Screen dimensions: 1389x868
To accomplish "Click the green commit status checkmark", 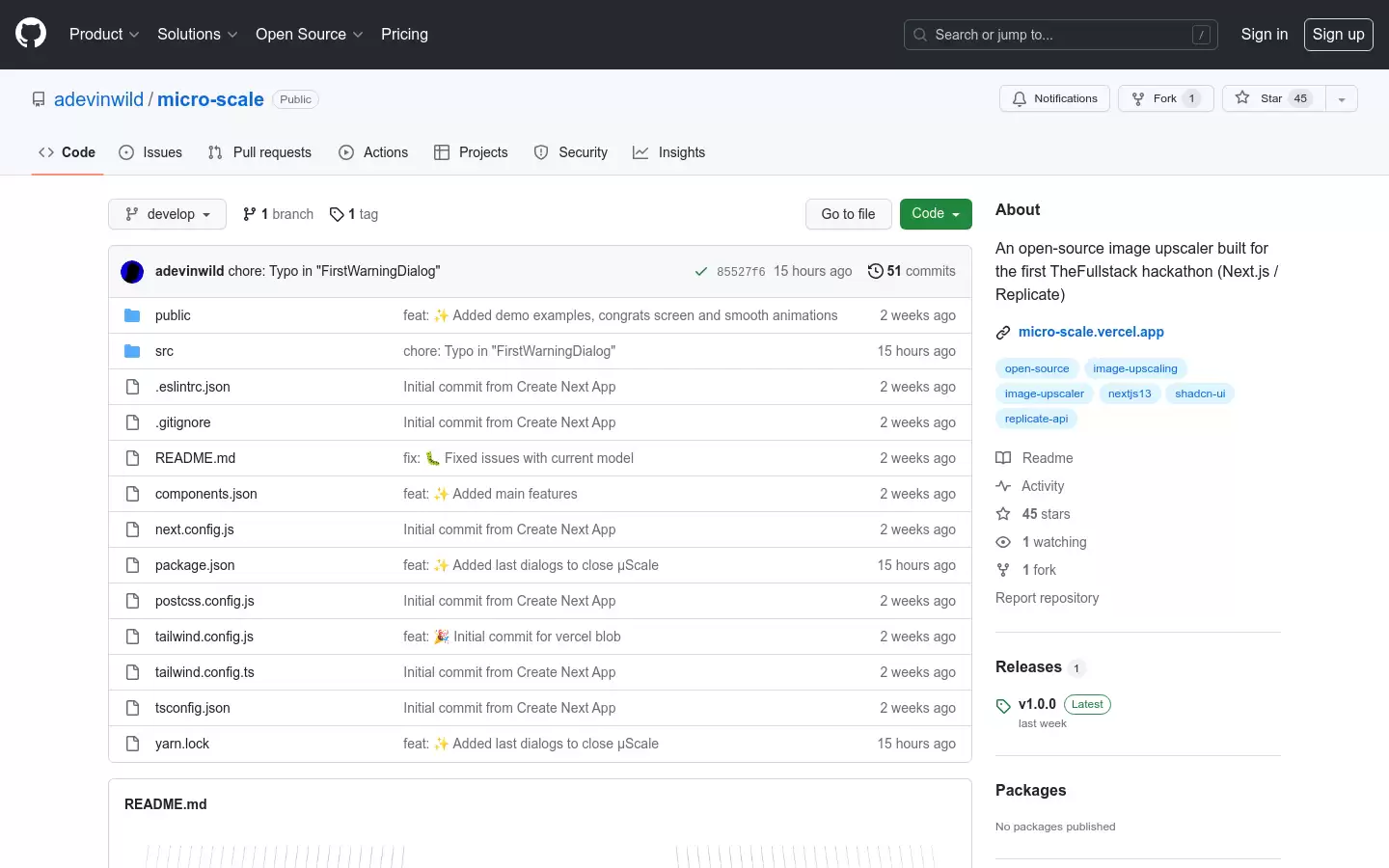I will click(701, 272).
